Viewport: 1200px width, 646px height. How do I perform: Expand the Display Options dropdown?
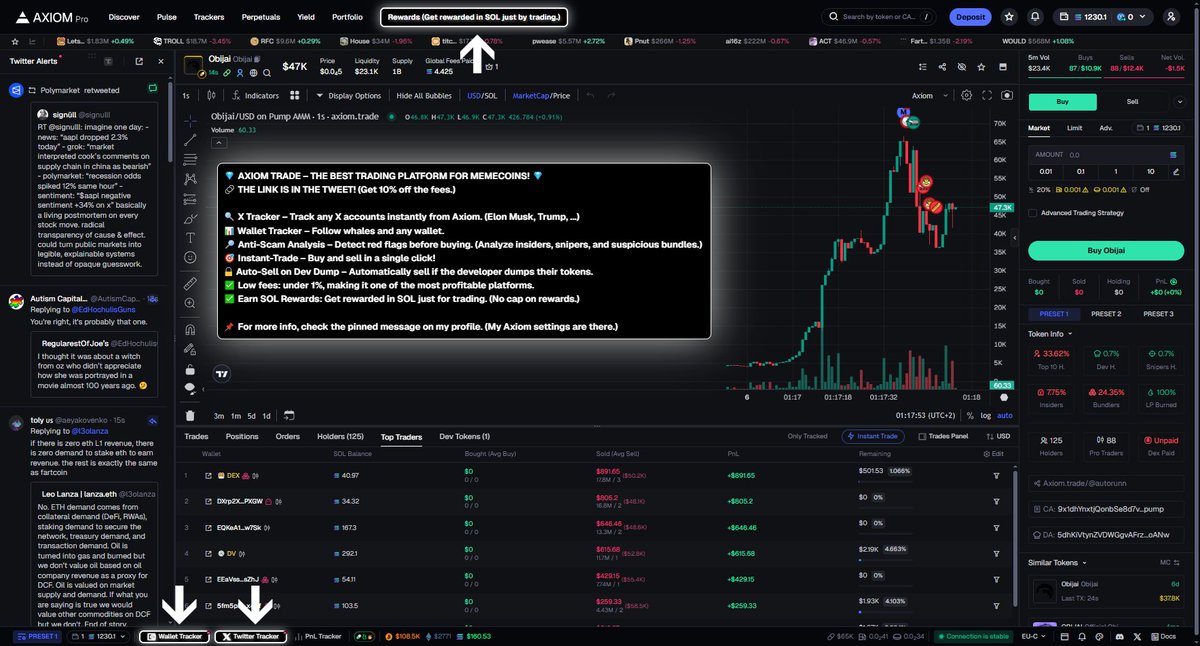point(349,96)
